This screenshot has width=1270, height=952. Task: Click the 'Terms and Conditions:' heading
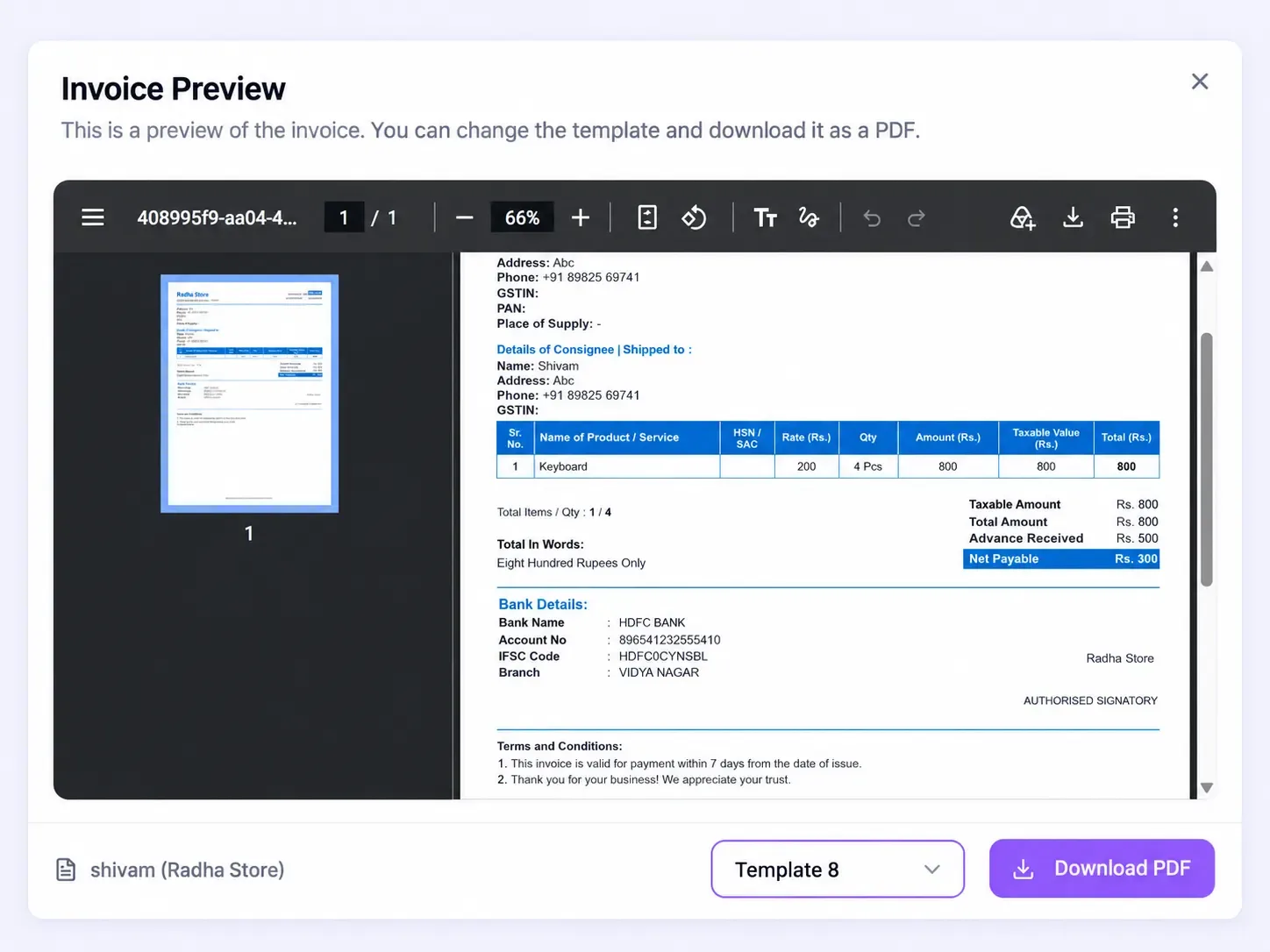click(x=560, y=746)
